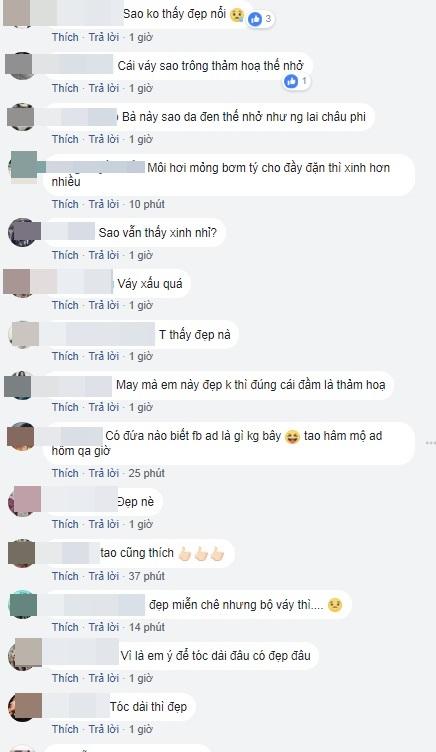Click Trả lời under 'Môi hơi mỏng' comment
The image size is (436, 752).
tap(104, 204)
